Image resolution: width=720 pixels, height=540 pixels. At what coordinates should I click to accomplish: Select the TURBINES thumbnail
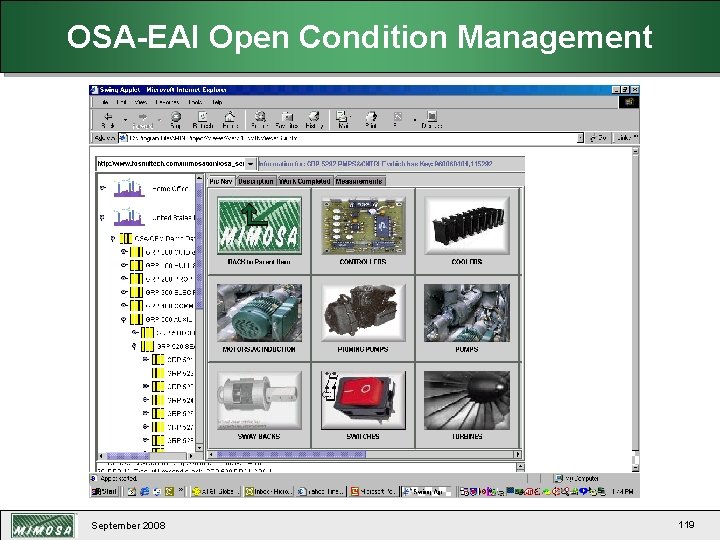pyautogui.click(x=467, y=400)
